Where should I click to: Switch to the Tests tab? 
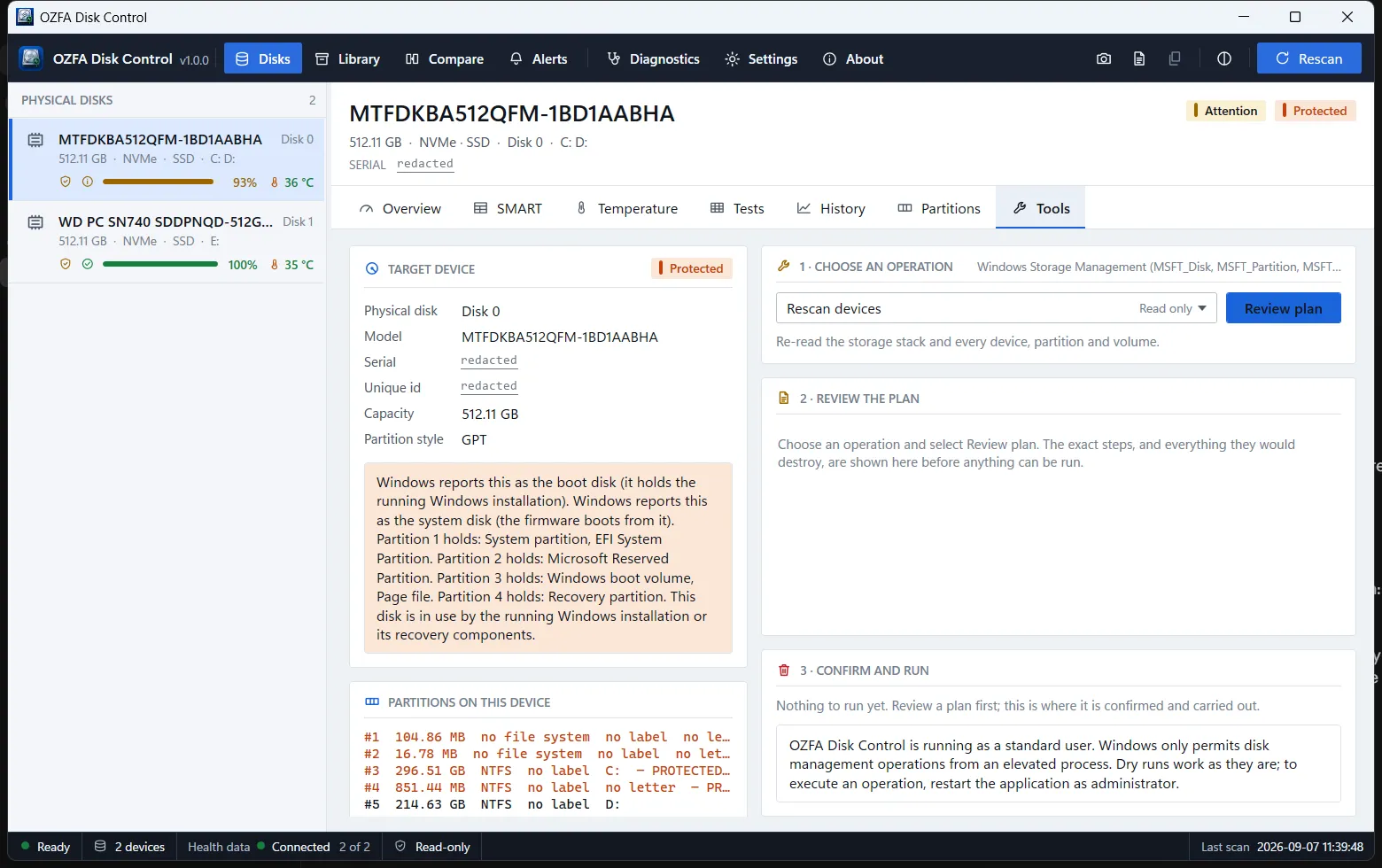tap(737, 208)
